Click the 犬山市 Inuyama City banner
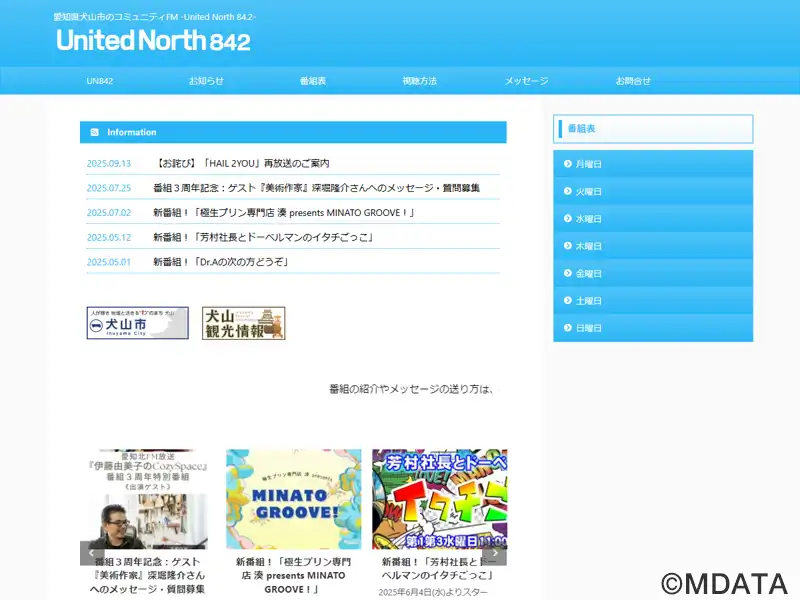This screenshot has height=600, width=800. pyautogui.click(x=138, y=323)
